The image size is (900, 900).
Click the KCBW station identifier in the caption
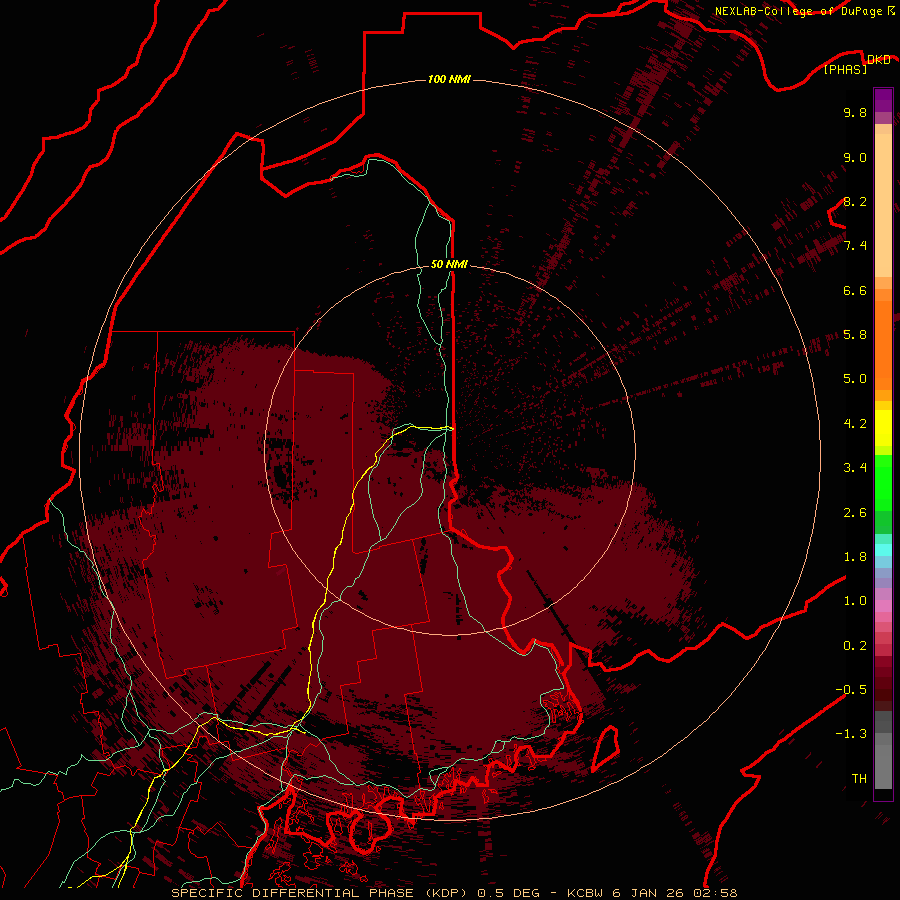point(585,893)
